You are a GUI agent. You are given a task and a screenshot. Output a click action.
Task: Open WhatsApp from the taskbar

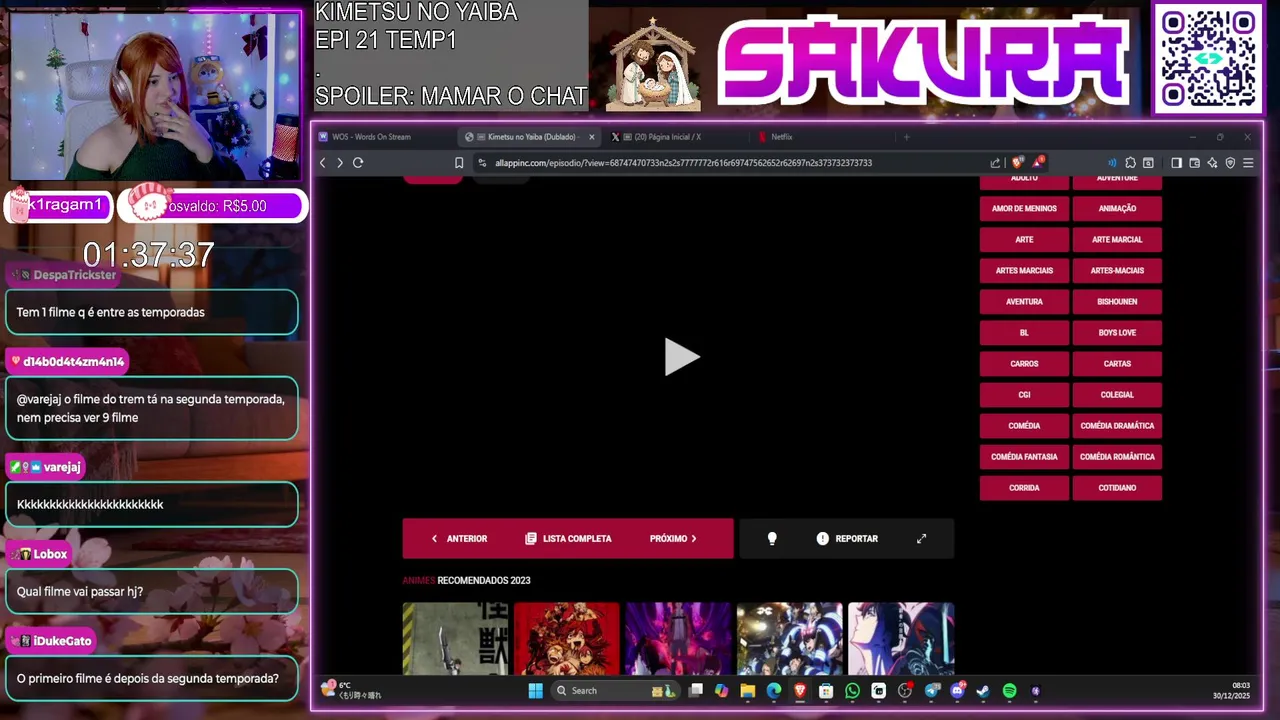(x=852, y=691)
